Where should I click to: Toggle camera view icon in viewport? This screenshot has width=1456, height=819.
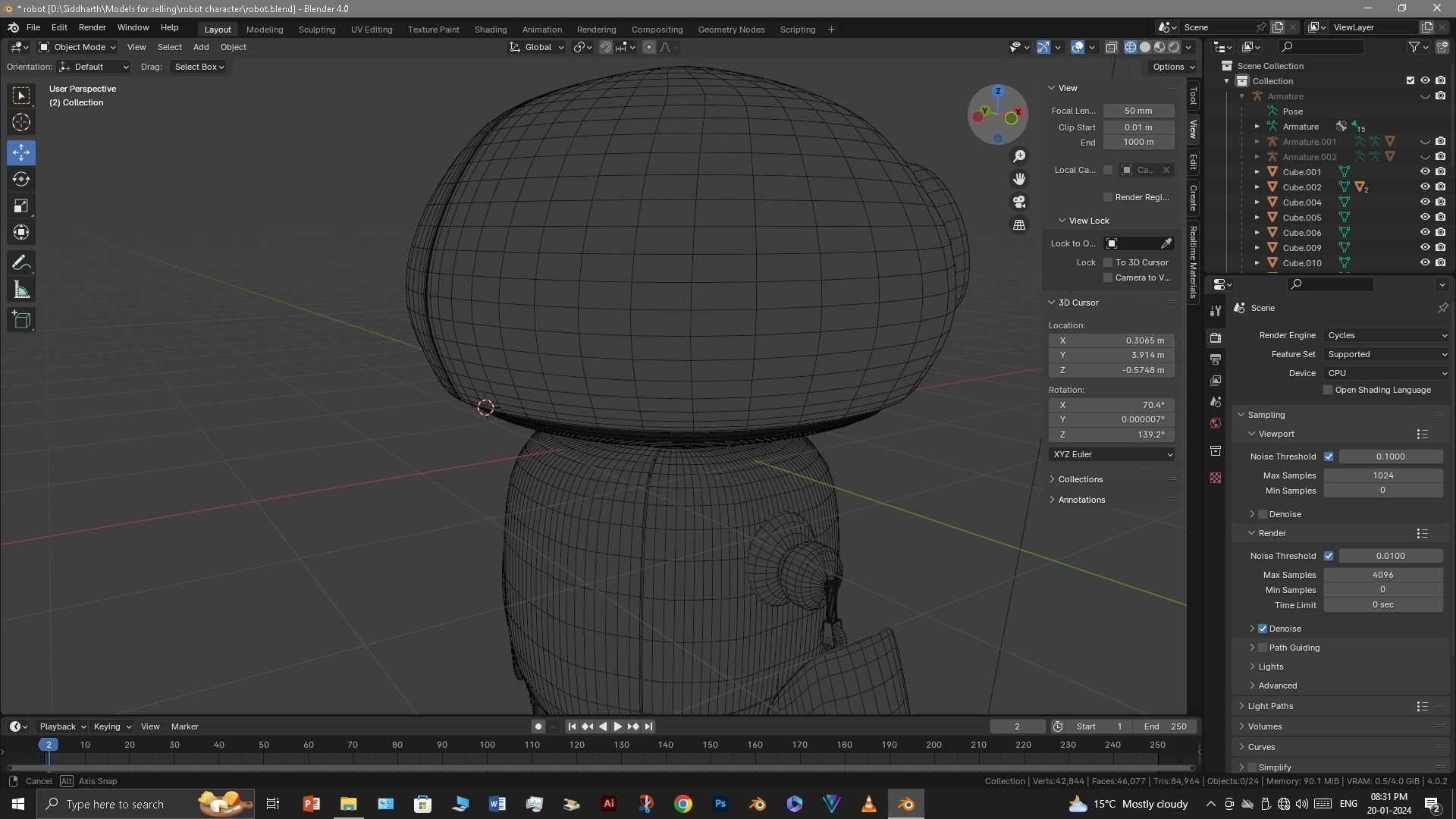point(1019,202)
